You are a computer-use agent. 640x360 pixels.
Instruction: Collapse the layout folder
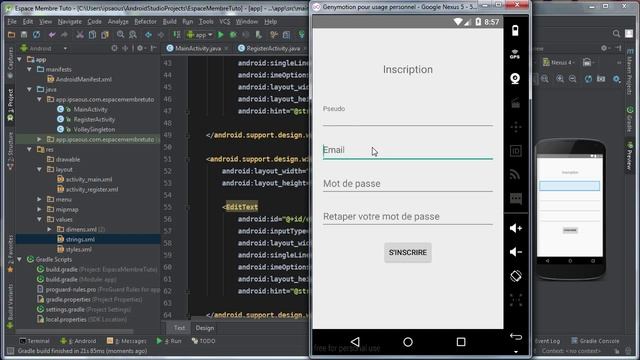39,169
